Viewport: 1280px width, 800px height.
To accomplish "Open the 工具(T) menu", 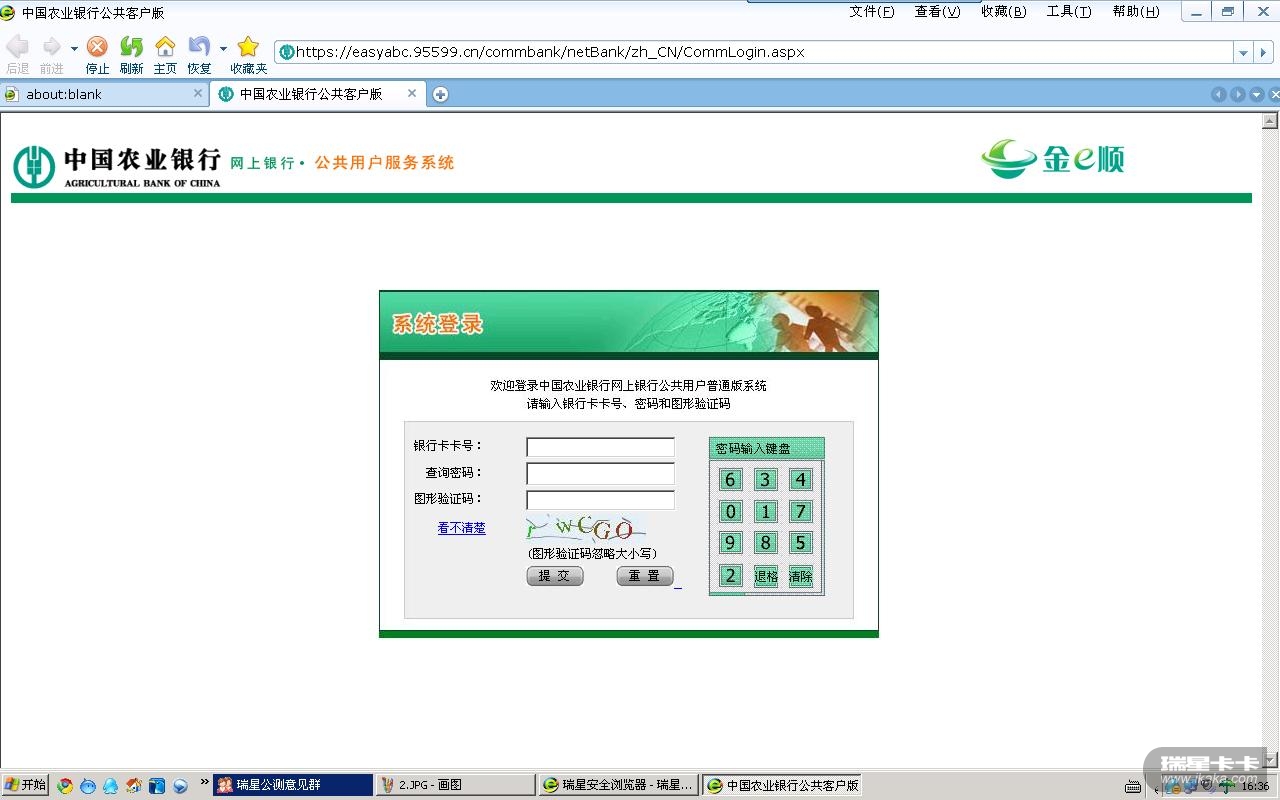I will (x=1069, y=11).
